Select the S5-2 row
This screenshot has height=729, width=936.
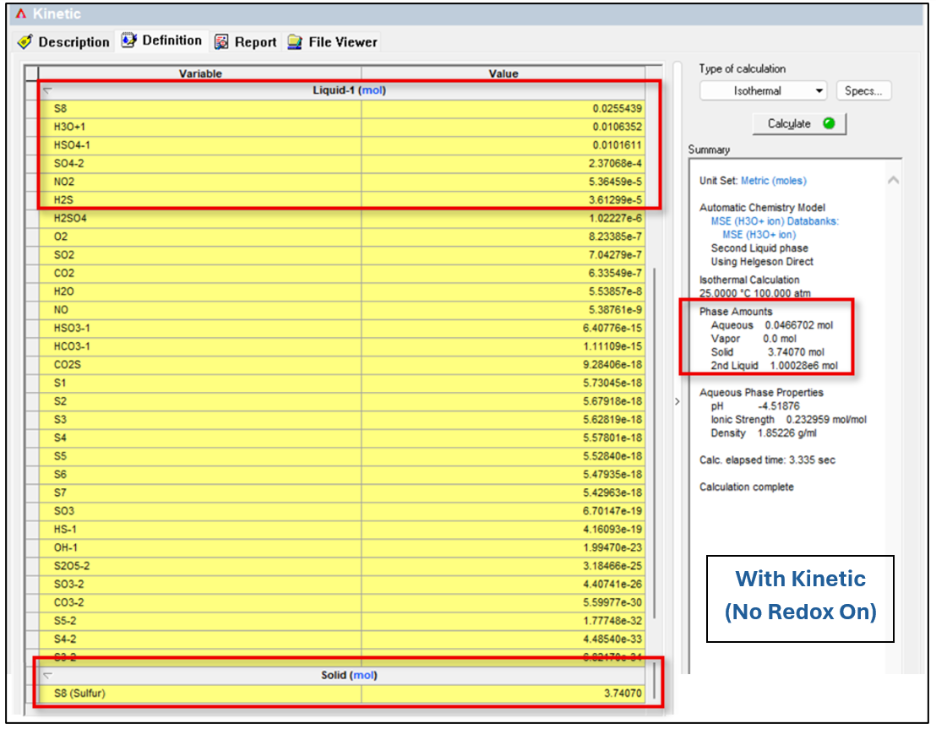[341, 622]
